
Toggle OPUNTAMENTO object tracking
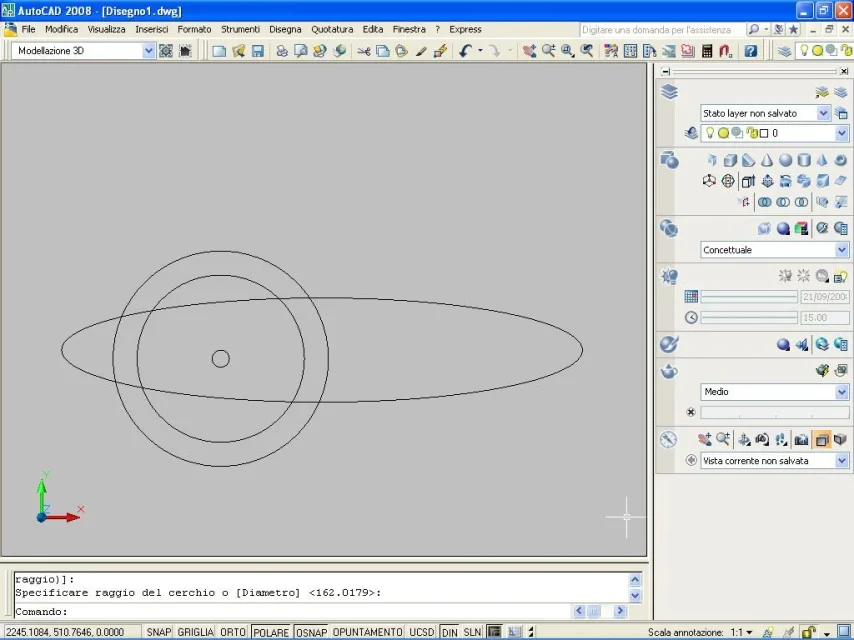pos(367,632)
